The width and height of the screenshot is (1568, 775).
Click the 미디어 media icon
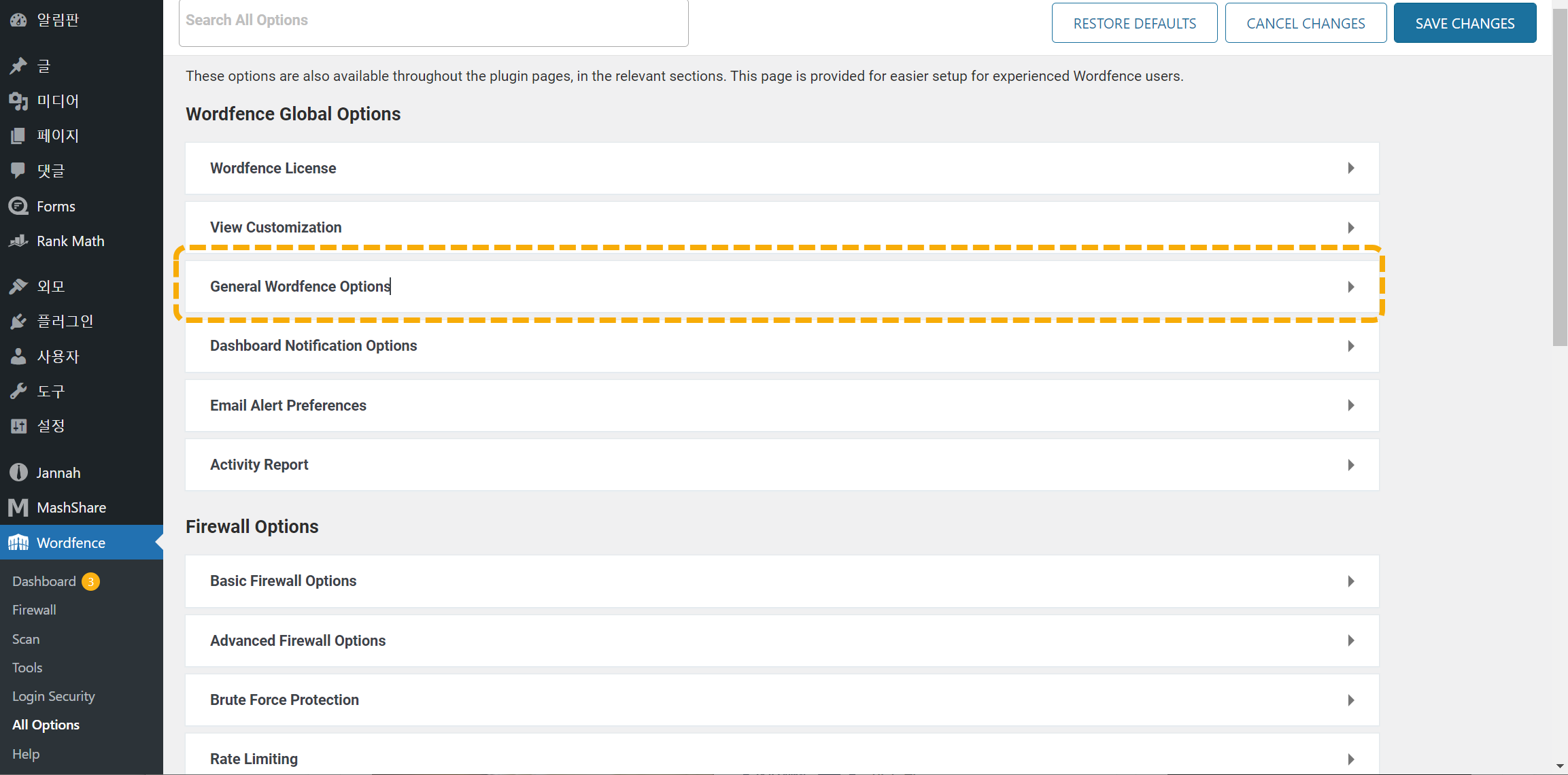18,101
